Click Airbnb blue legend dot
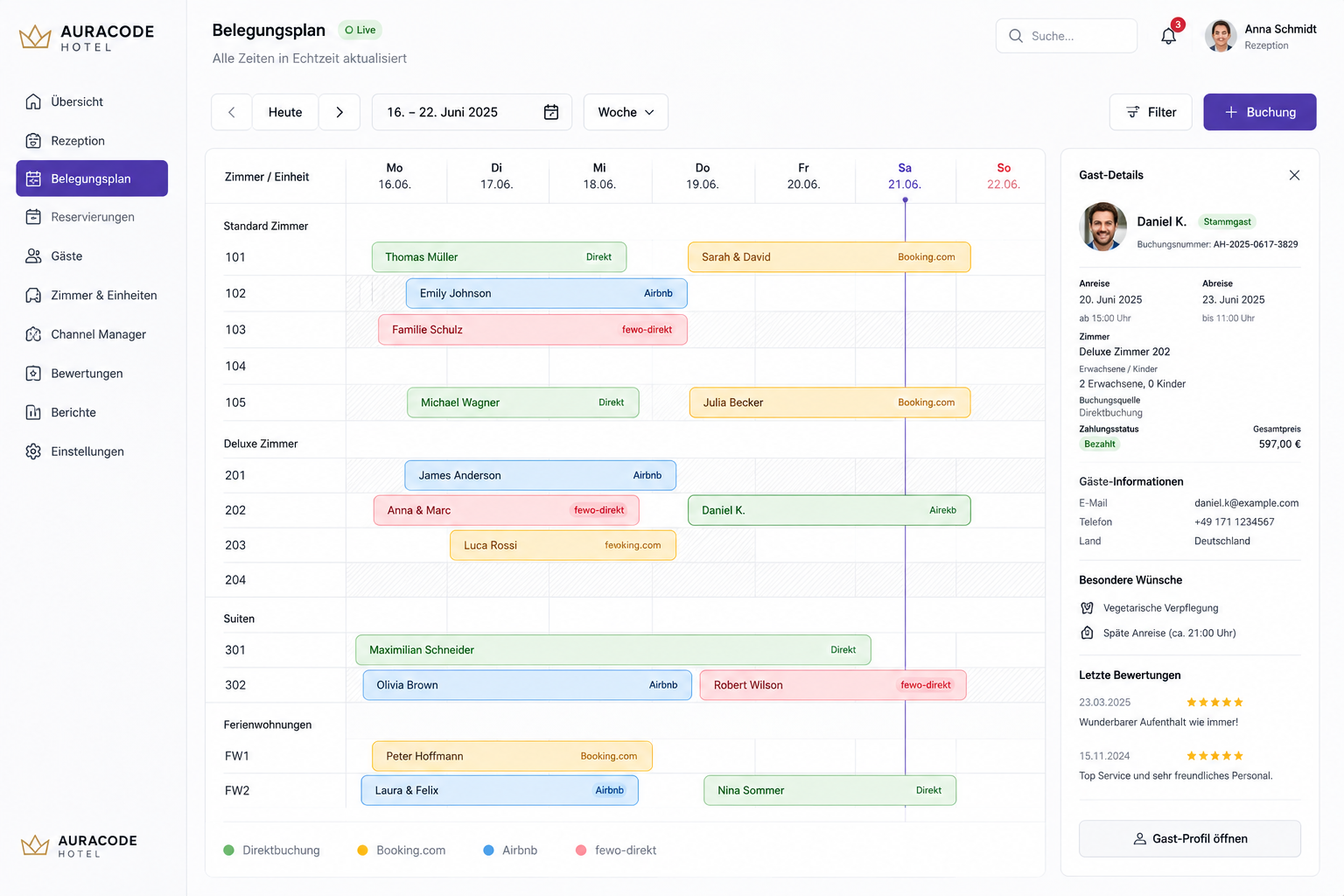The width and height of the screenshot is (1344, 896). click(489, 850)
